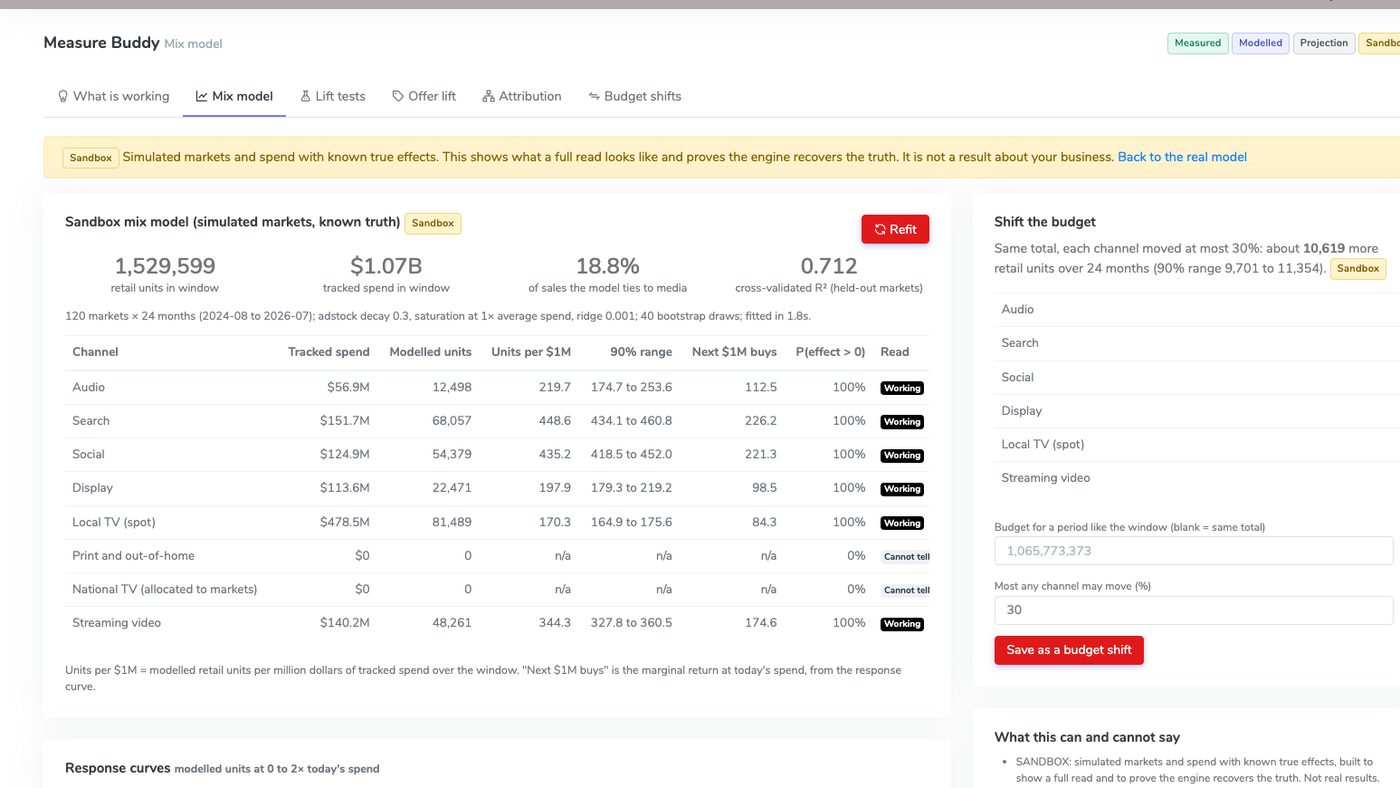The height and width of the screenshot is (788, 1400).
Task: Click Cannot tell in the National TV row
Action: point(906,590)
